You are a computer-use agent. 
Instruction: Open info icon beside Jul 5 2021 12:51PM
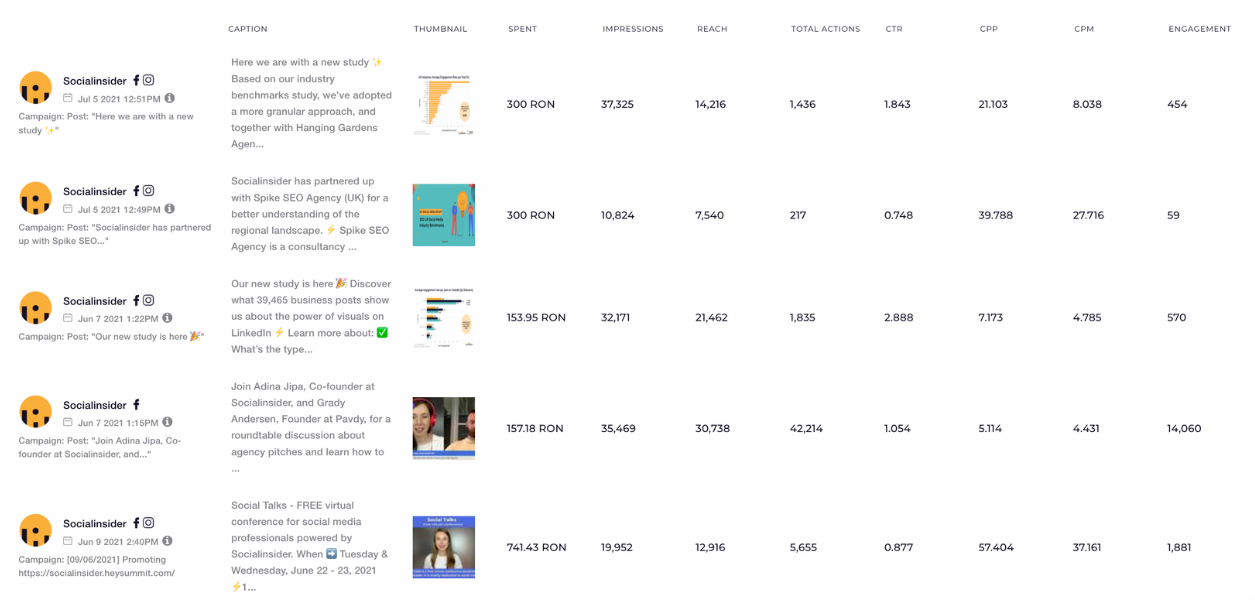click(x=170, y=98)
